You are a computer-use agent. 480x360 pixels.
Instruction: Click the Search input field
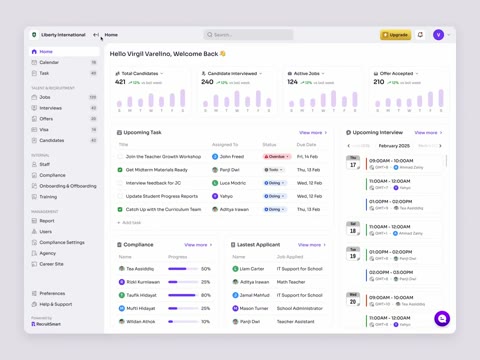coord(248,35)
